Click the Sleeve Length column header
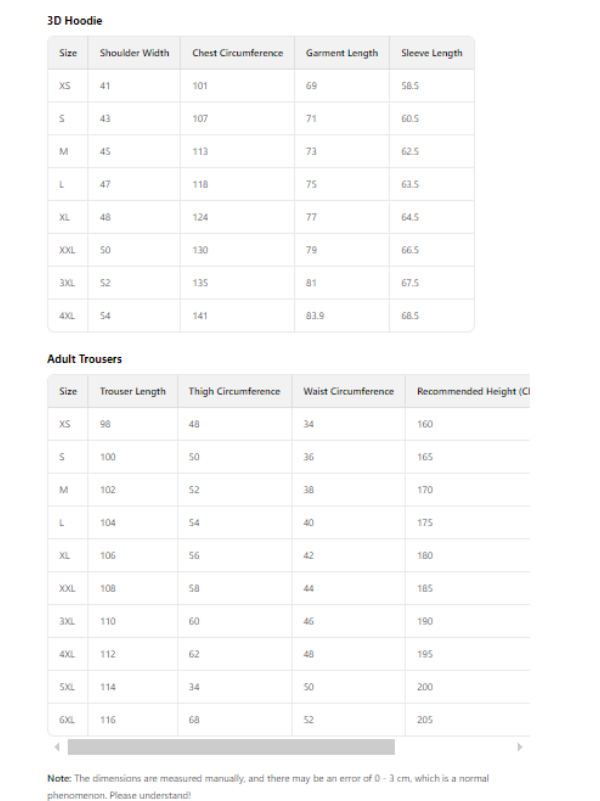 click(431, 53)
